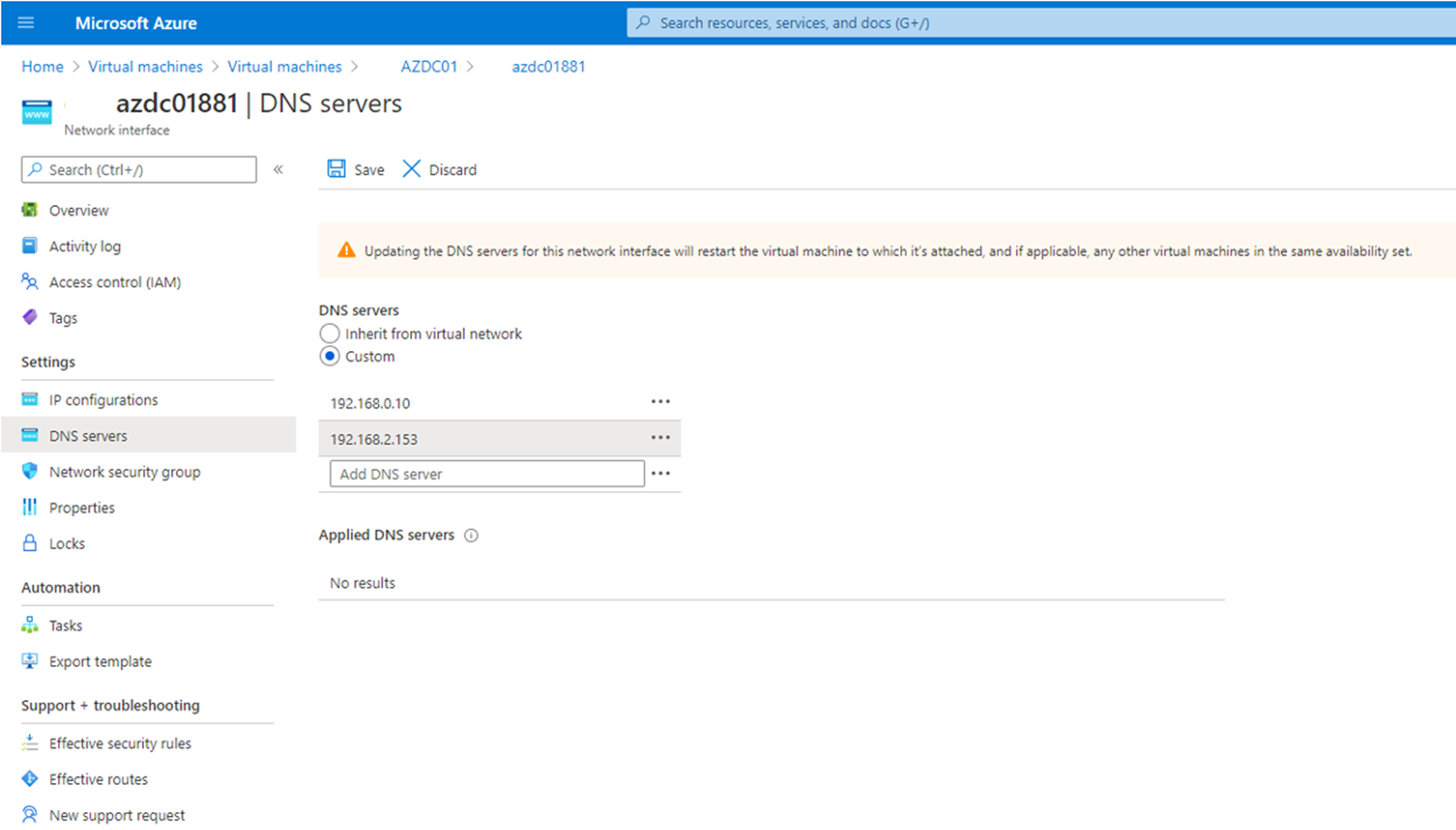The image size is (1456, 830).
Task: Open ellipsis menu beside Add DNS server
Action: (x=660, y=473)
